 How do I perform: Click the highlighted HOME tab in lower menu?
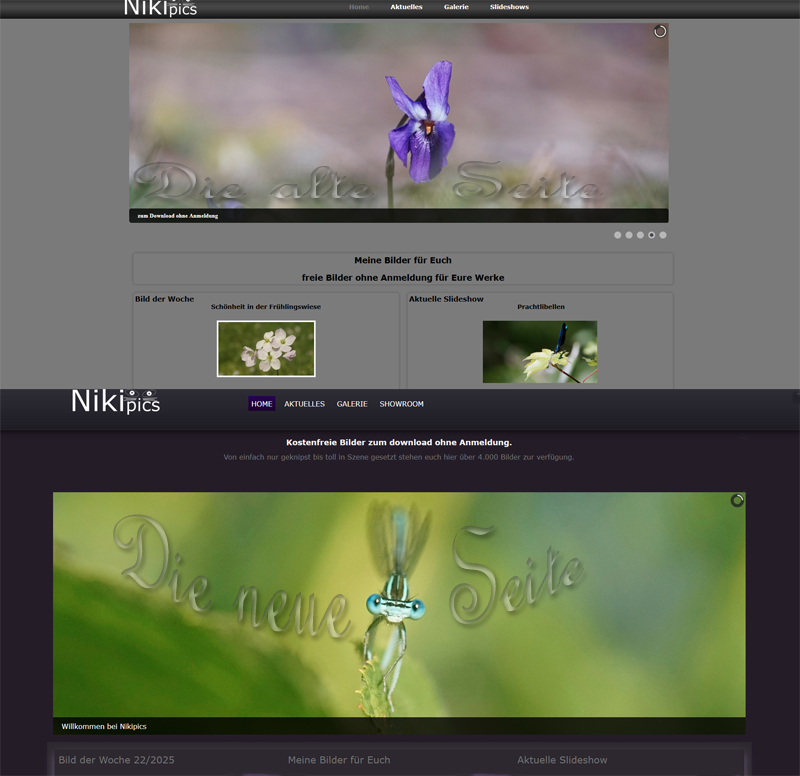point(262,404)
